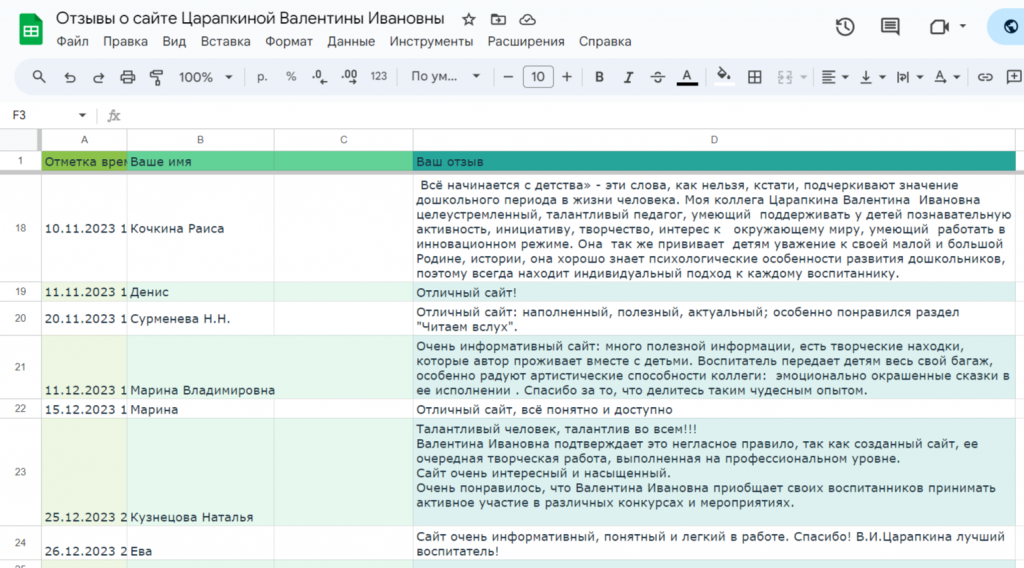Screen dimensions: 1024x568
Task: Select row 18 header
Action: [x=20, y=229]
